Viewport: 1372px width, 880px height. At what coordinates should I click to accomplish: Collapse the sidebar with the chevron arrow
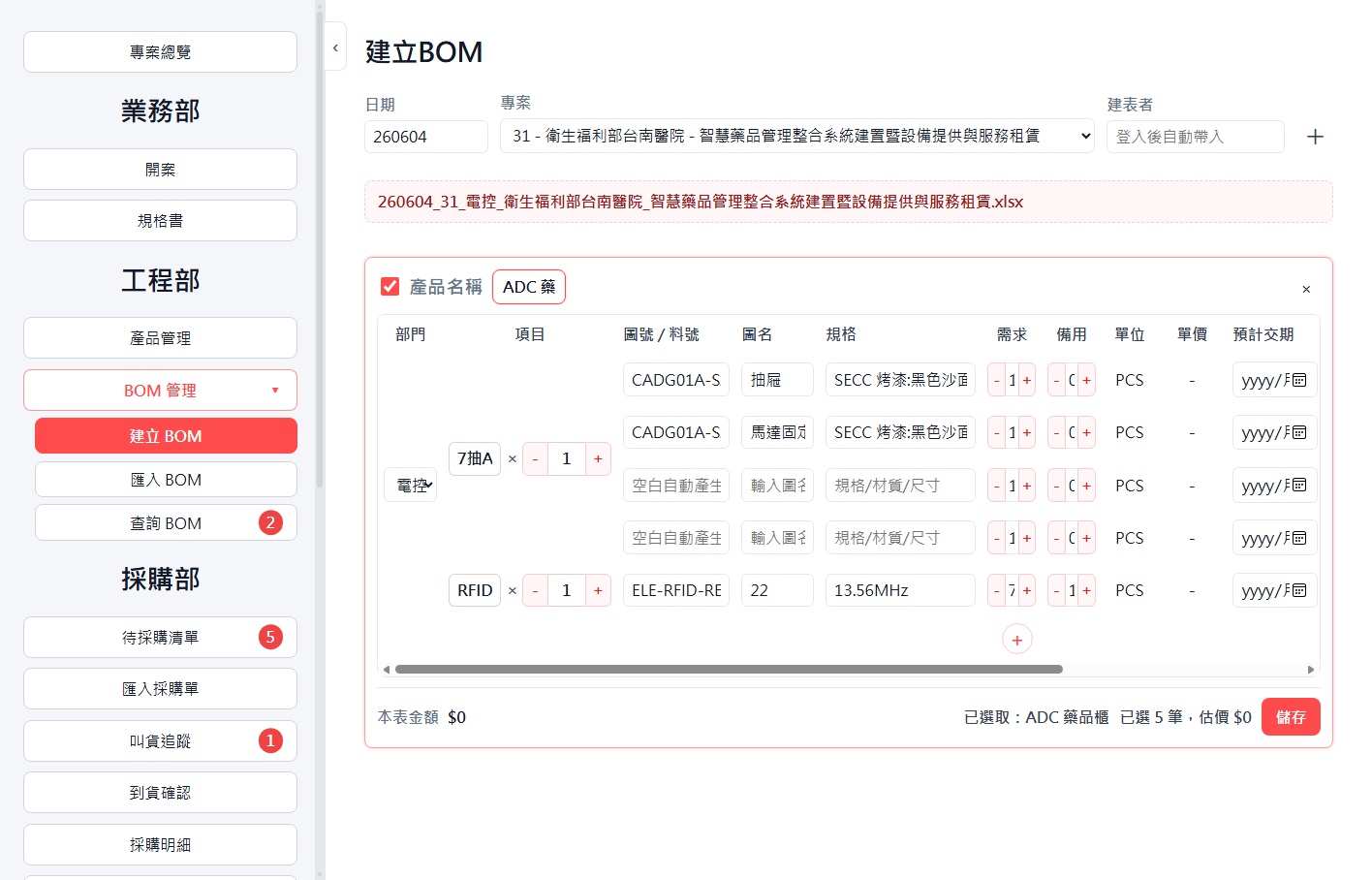pyautogui.click(x=335, y=47)
